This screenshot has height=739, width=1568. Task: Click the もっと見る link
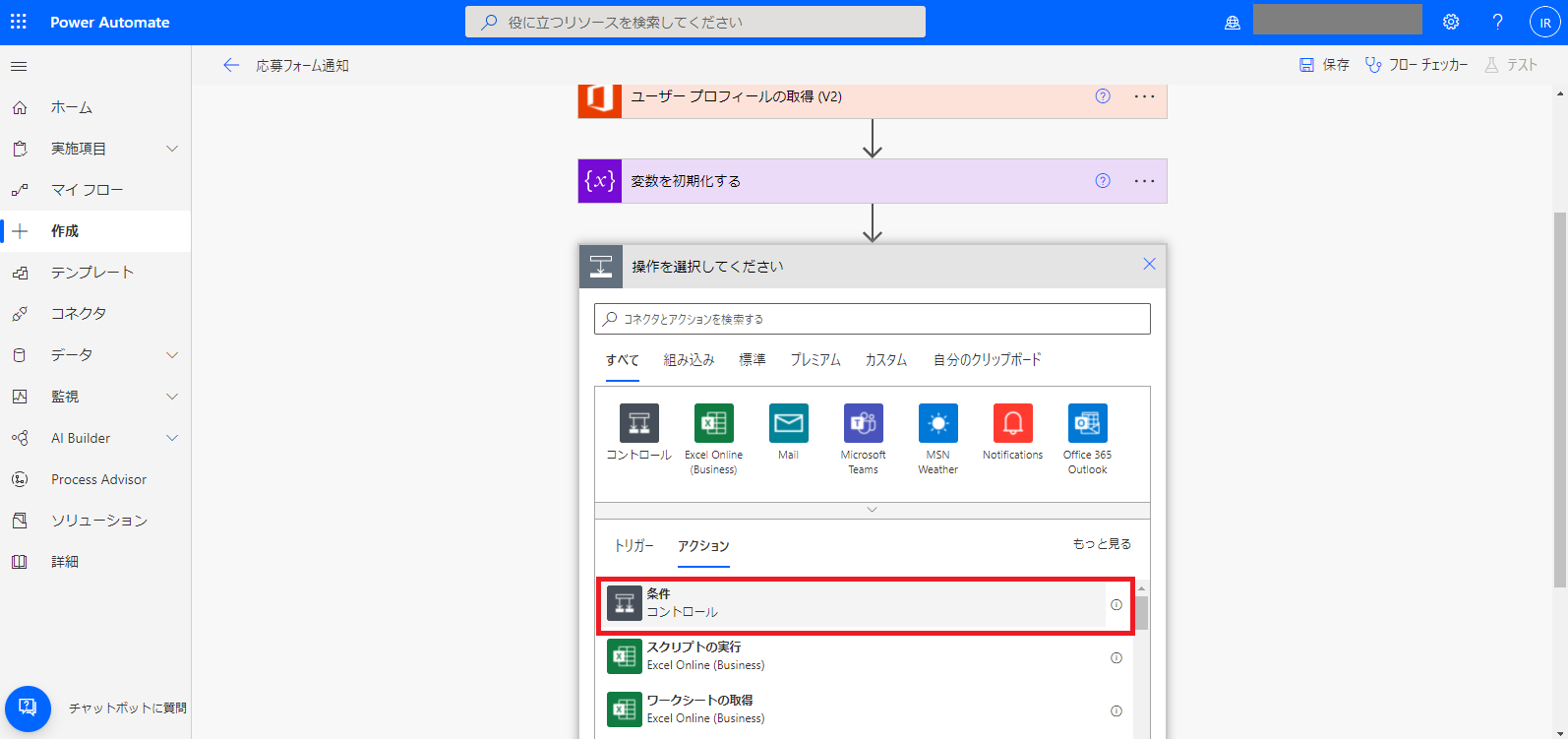(1102, 544)
